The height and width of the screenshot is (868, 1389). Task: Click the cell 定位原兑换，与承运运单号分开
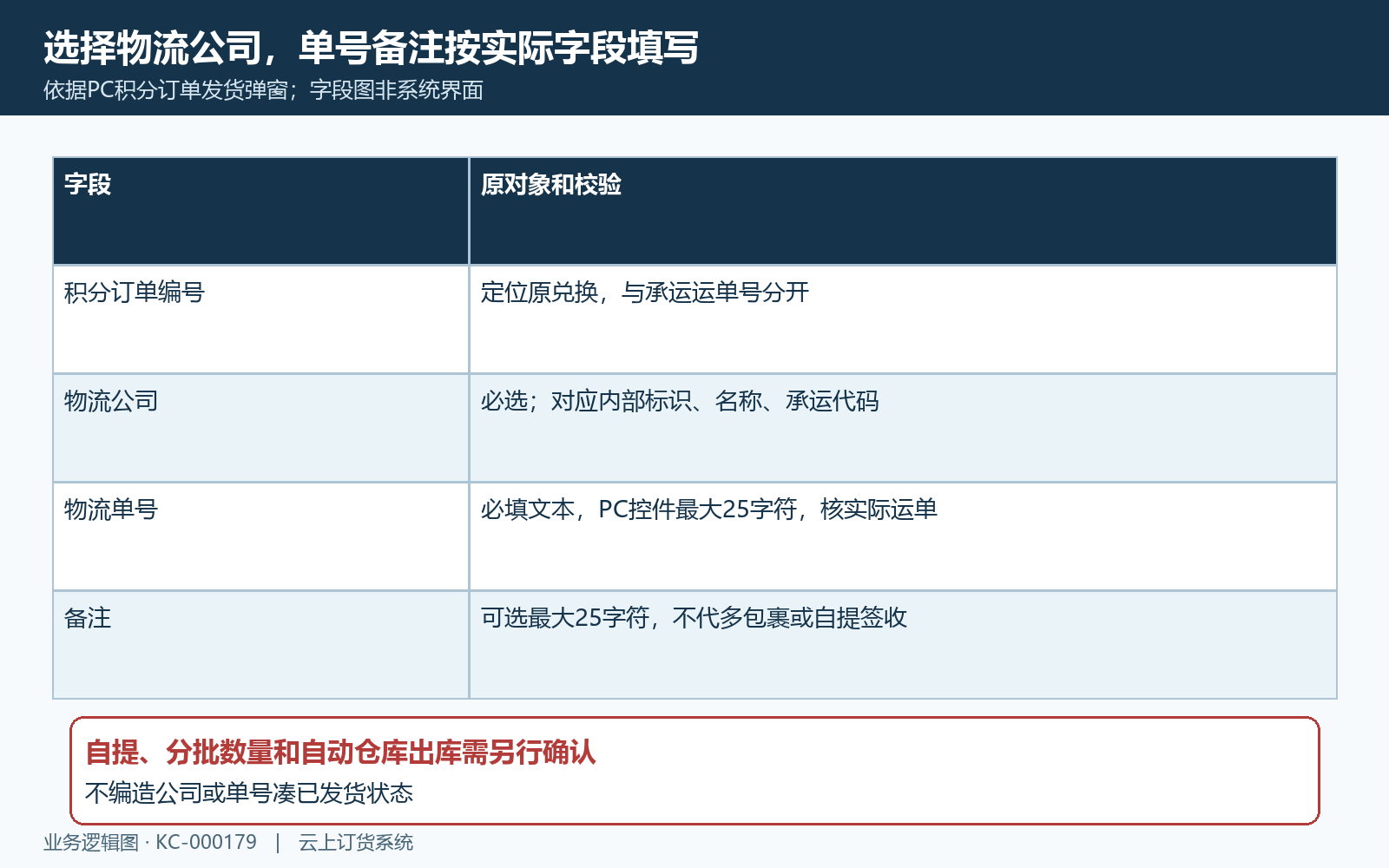tap(903, 319)
